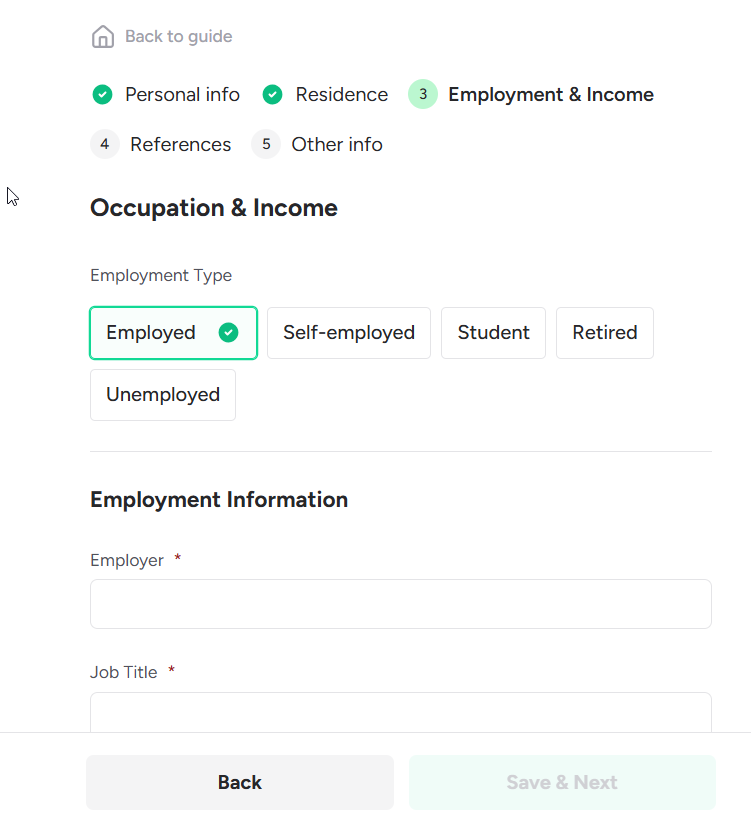Click the step 5 number circle
Screen dimensions: 751x830
pyautogui.click(x=266, y=145)
